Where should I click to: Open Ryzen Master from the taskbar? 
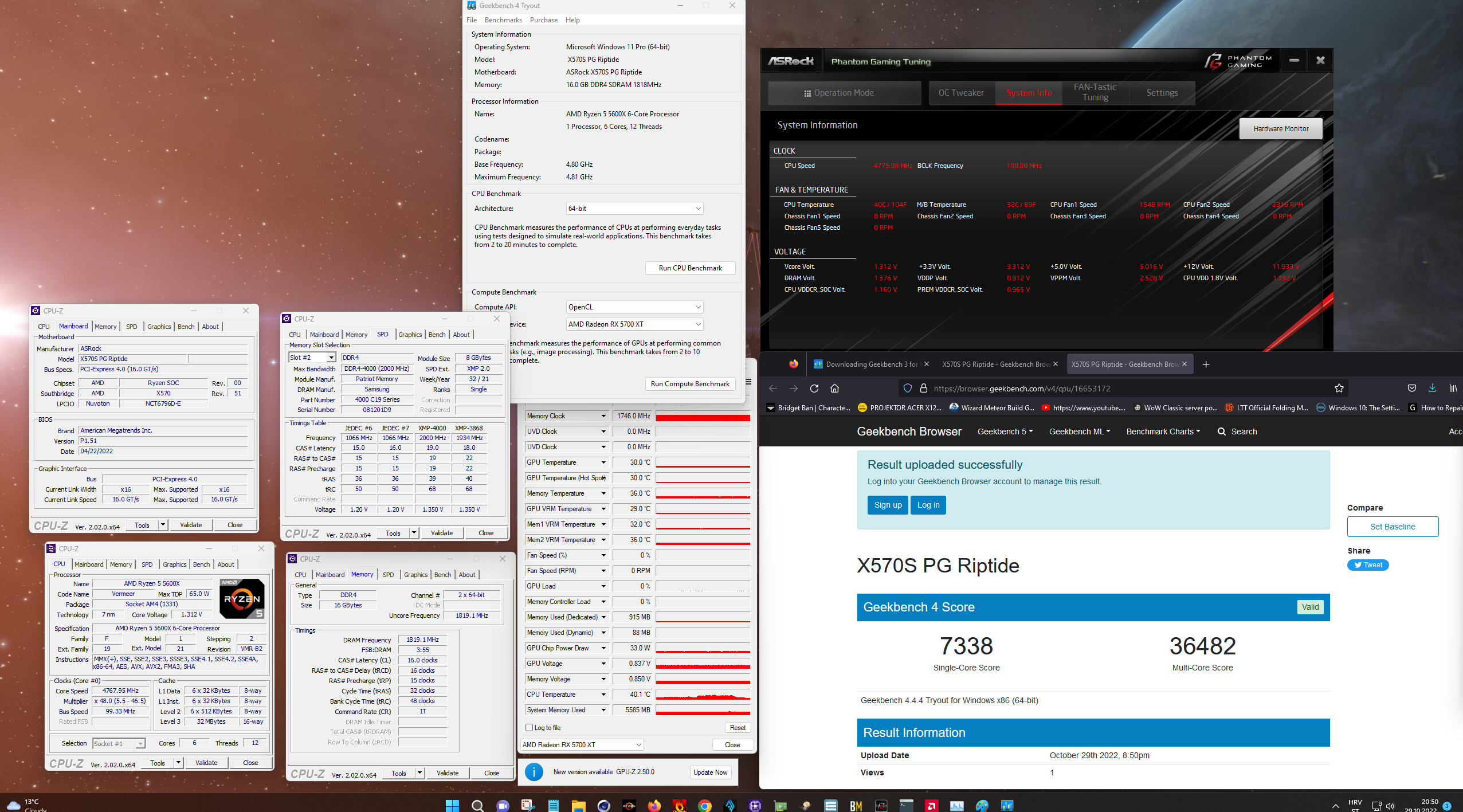pos(629,805)
